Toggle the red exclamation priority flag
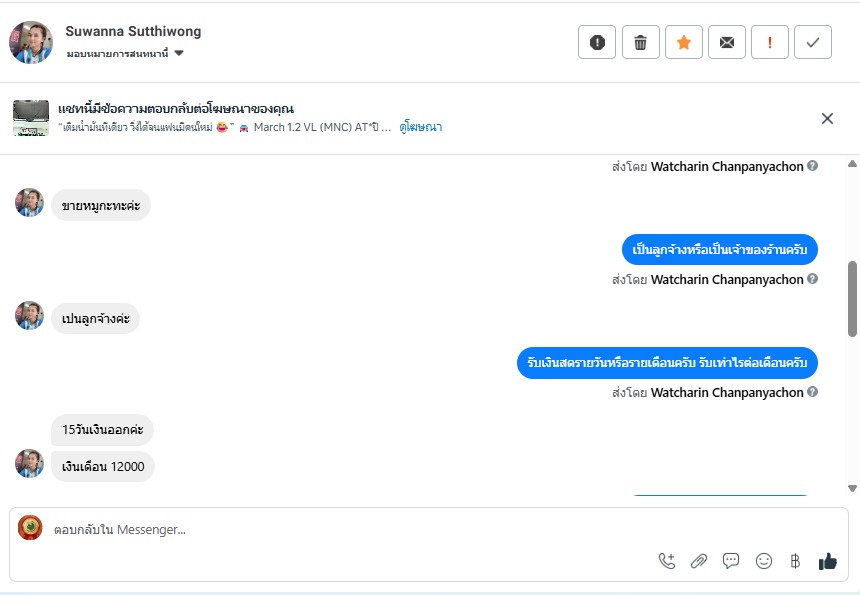Screen dimensions: 860x595 pyautogui.click(x=770, y=42)
